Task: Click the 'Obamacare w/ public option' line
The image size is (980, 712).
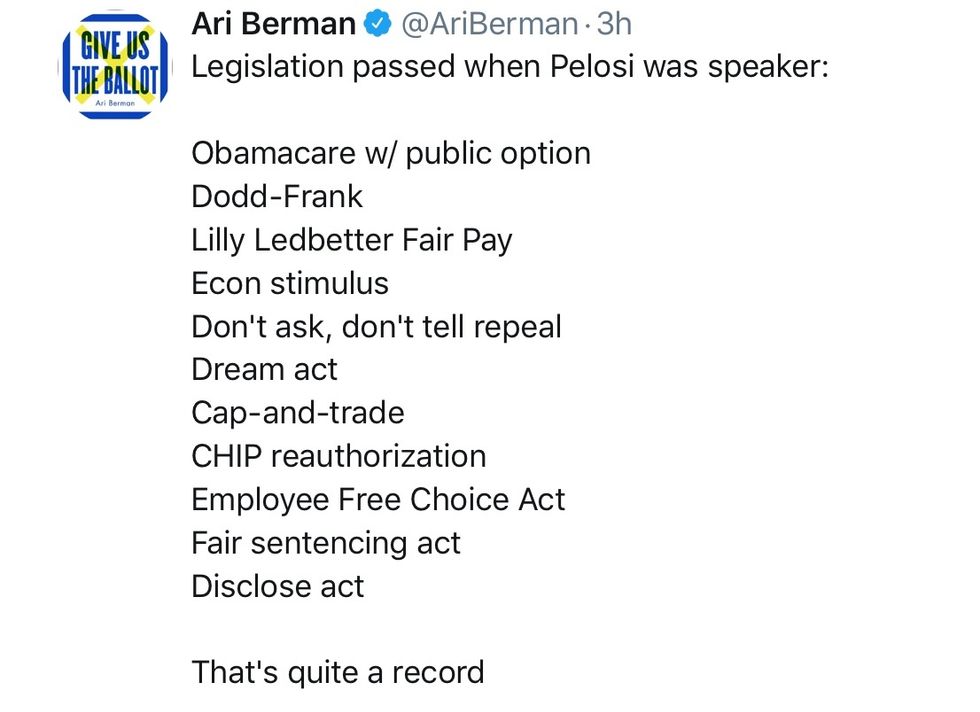Action: pyautogui.click(x=391, y=153)
